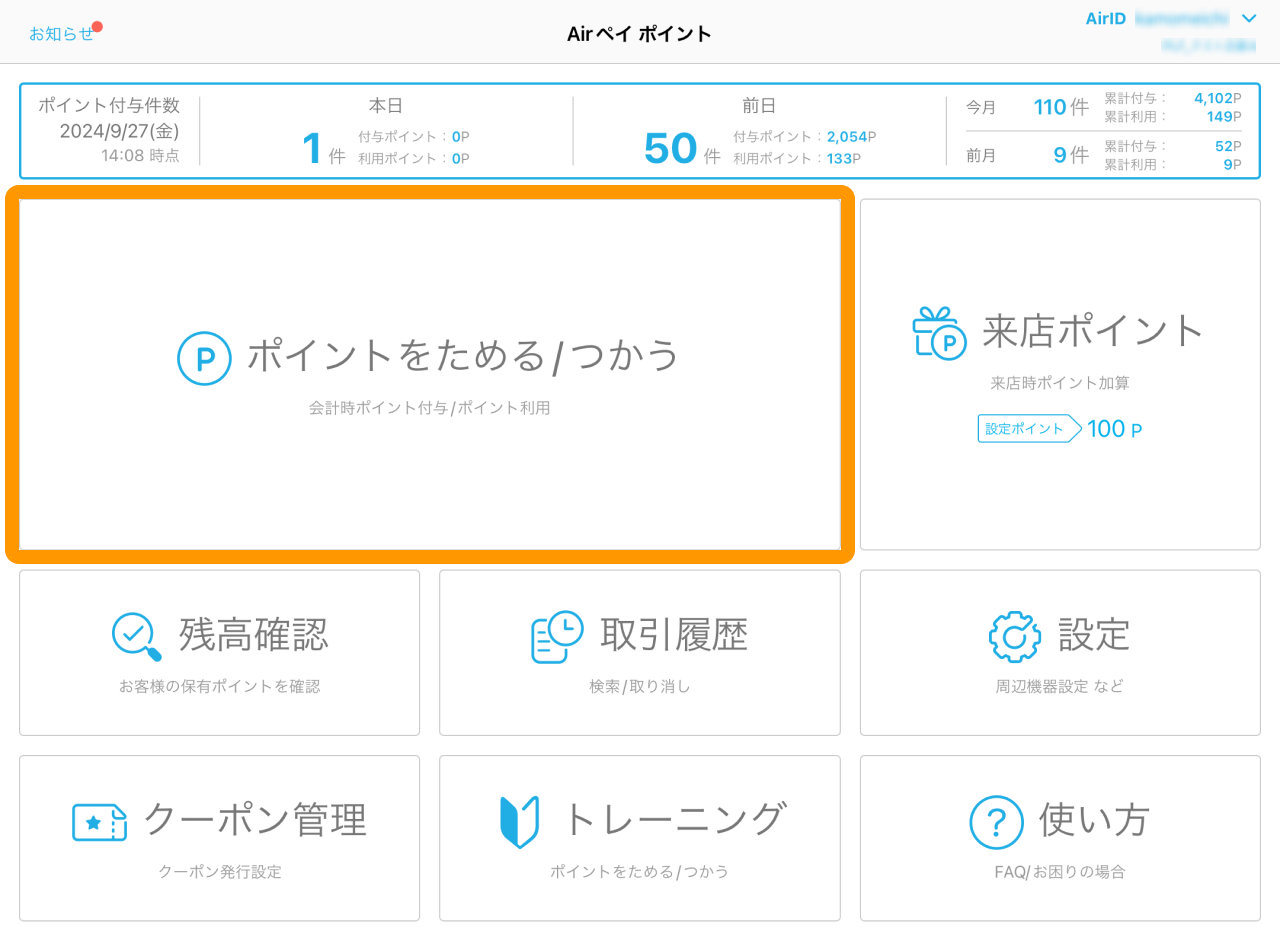Click the 今月 累計付与 4,102P value
The image size is (1280, 941).
1218,98
